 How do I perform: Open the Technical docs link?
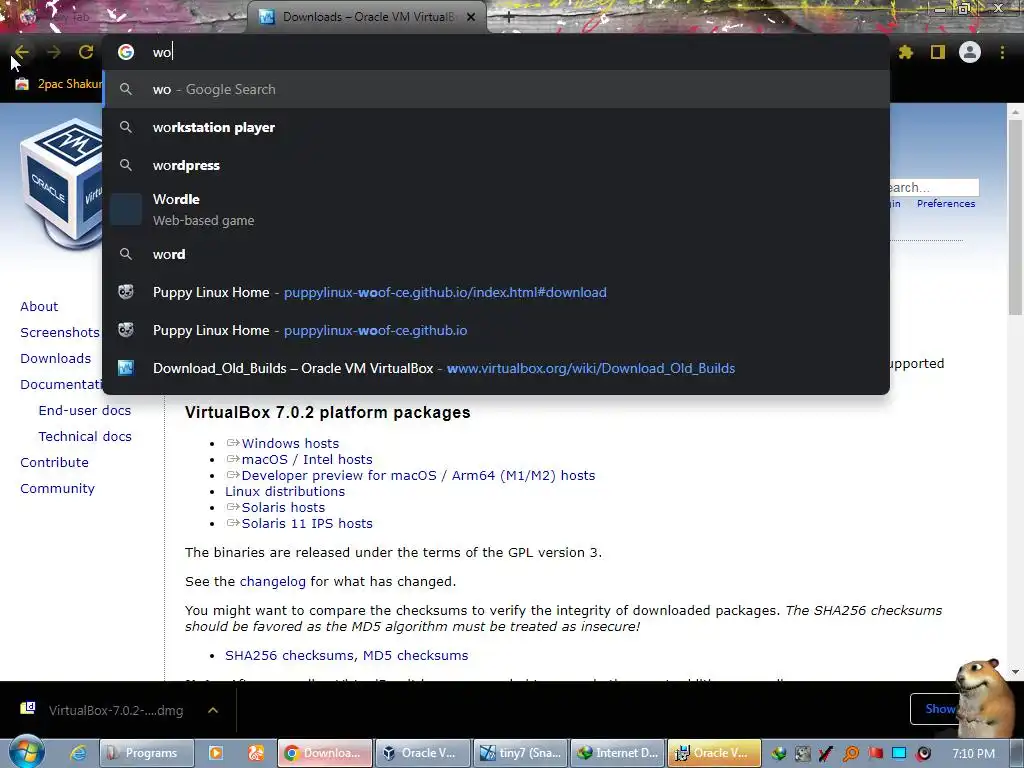click(85, 436)
